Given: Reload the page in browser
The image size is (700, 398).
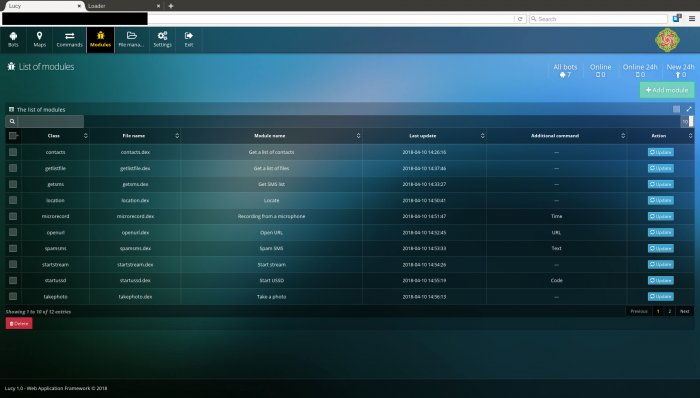Looking at the screenshot, I should (x=520, y=19).
